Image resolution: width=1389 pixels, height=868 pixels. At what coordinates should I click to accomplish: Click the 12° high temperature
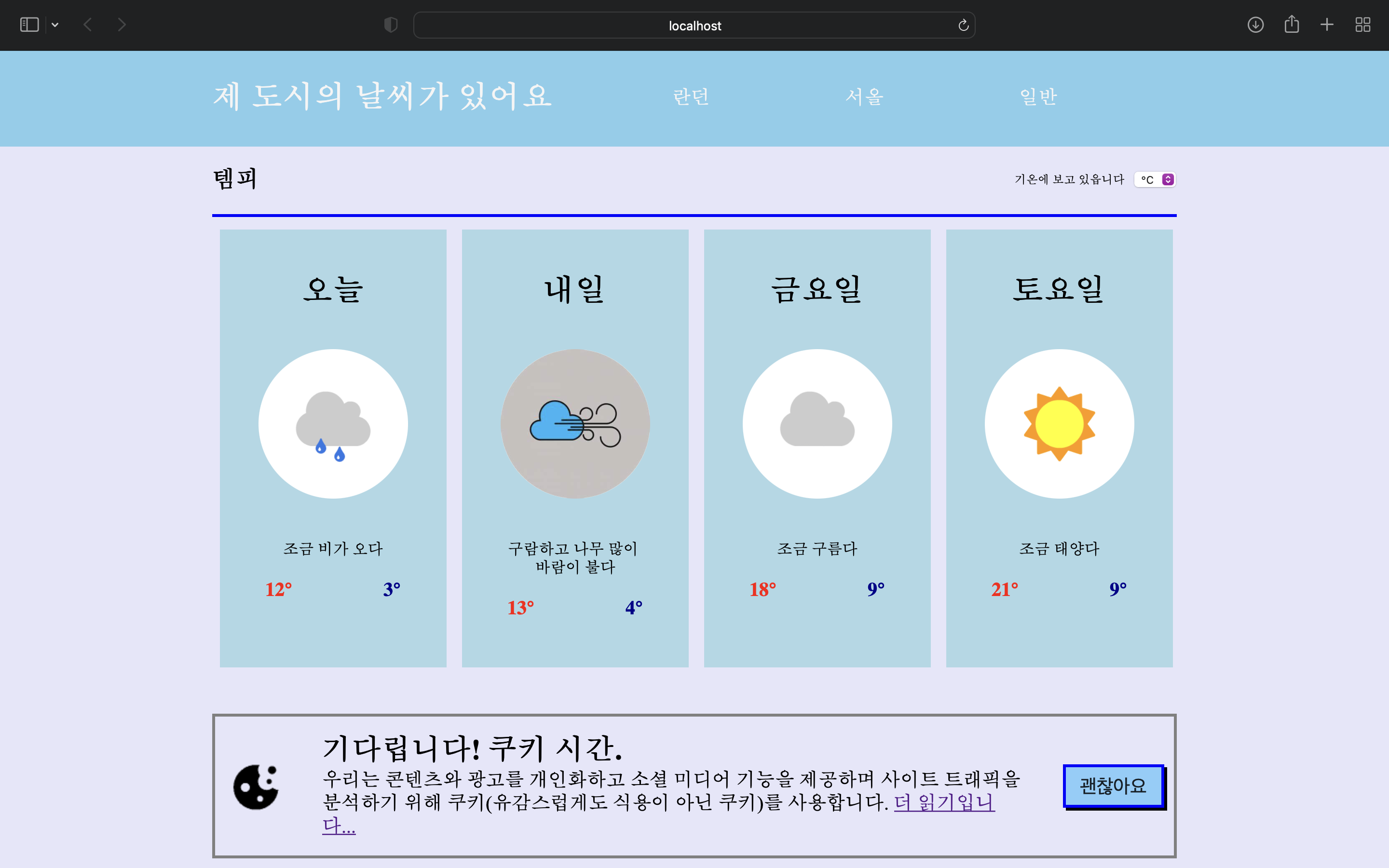pos(278,590)
